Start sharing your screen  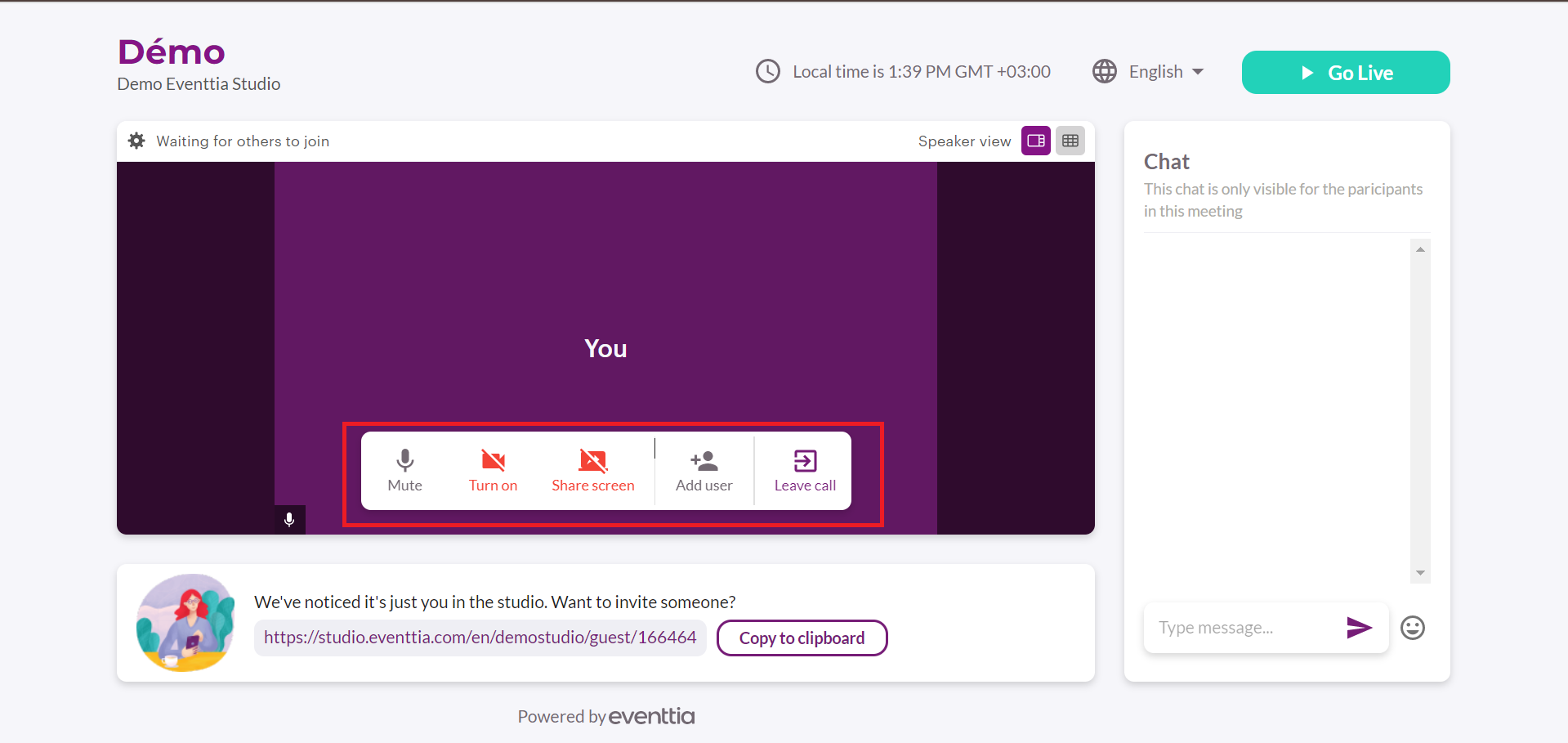tap(592, 471)
